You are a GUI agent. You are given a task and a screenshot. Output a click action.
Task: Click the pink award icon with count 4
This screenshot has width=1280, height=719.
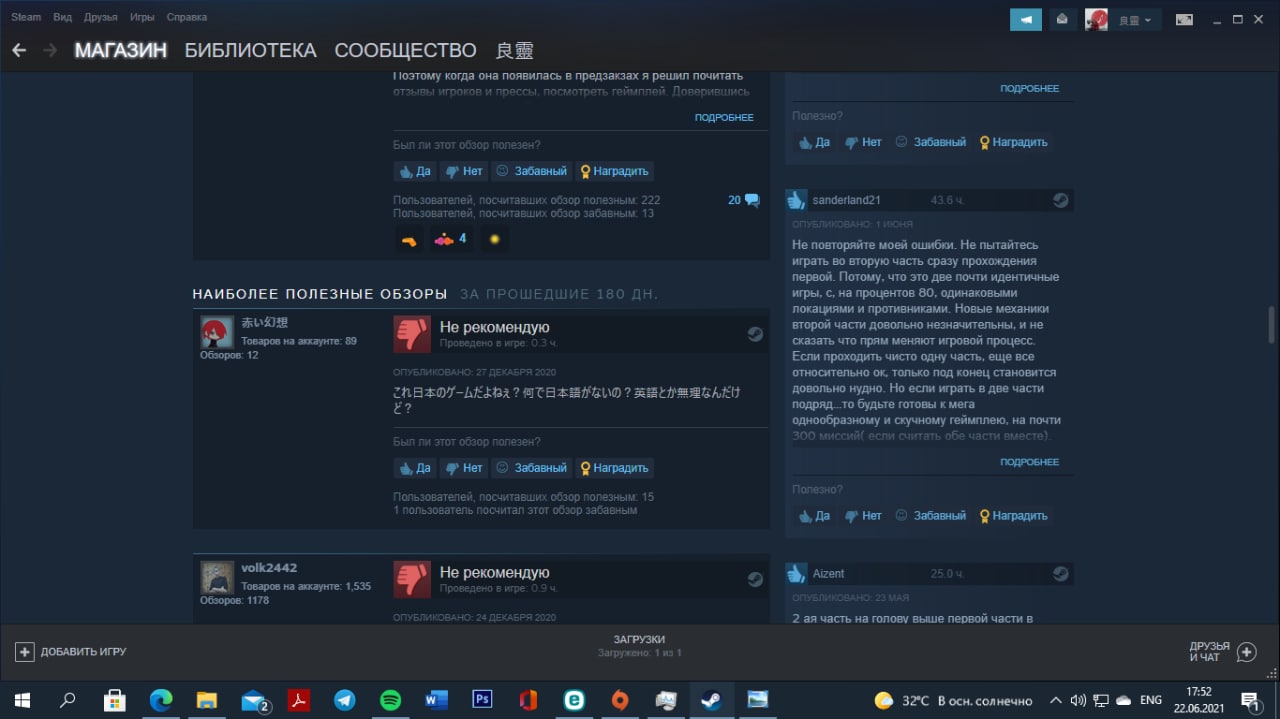tap(450, 239)
